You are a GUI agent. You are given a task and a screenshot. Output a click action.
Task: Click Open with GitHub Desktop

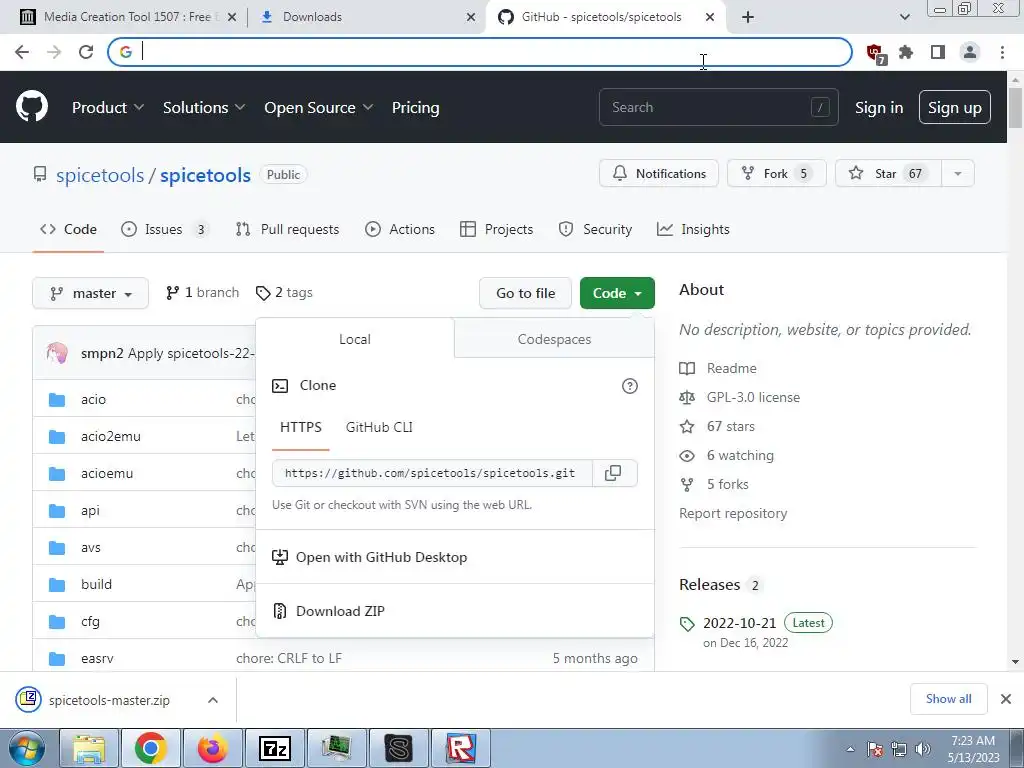(x=369, y=557)
